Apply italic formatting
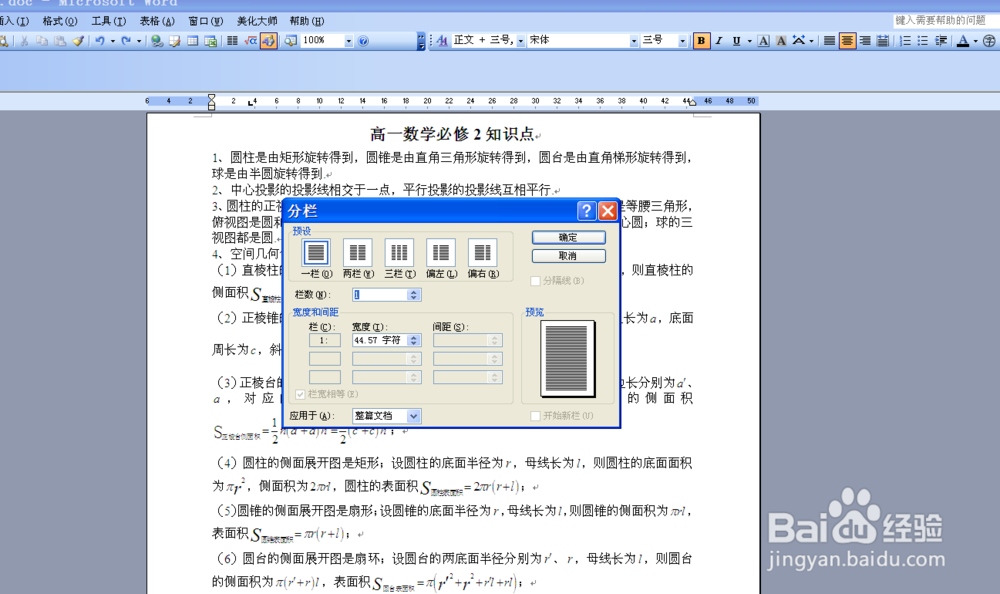The width and height of the screenshot is (1000, 594). pyautogui.click(x=718, y=41)
